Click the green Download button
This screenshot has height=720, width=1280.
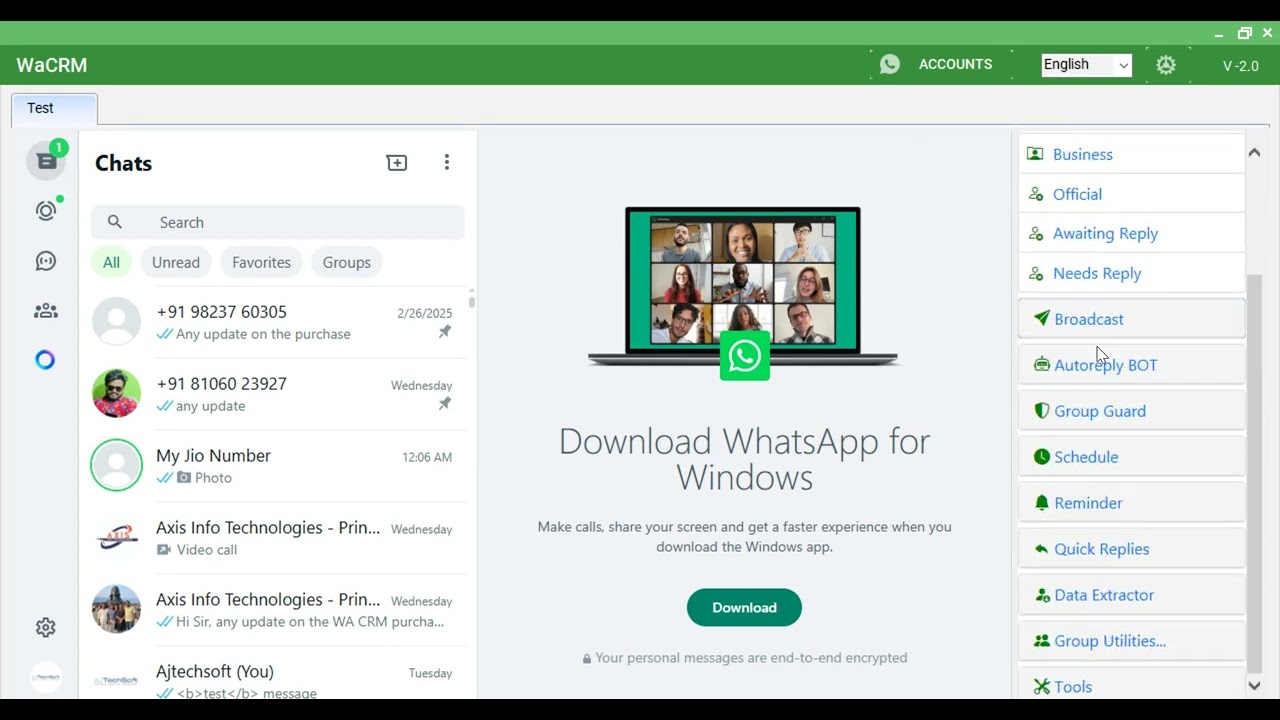744,607
